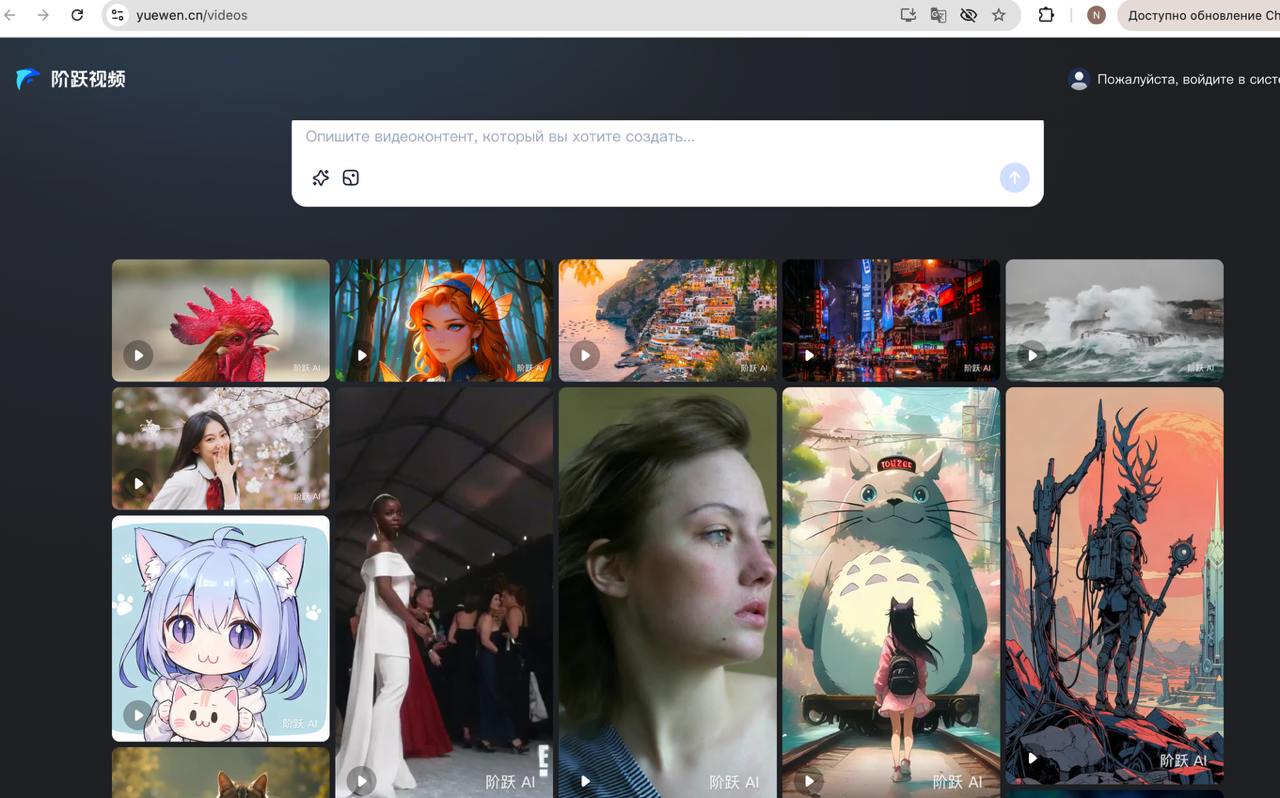Viewport: 1280px width, 798px height.
Task: Click the reading mode eye icon in address bar
Action: (968, 15)
